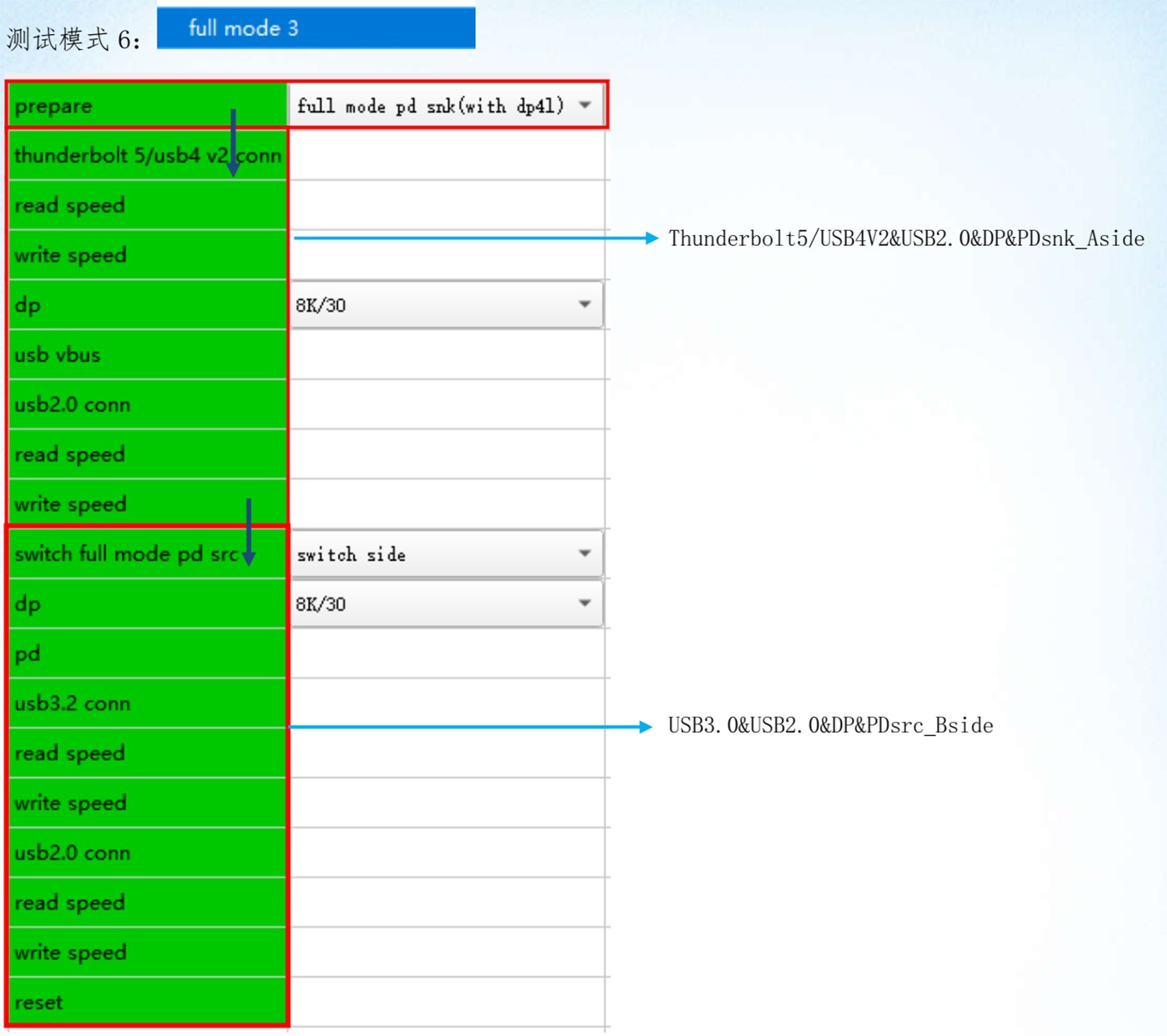Image resolution: width=1167 pixels, height=1036 pixels.
Task: Click the "USB3.0&USB2.0&DP&PDsrc_Bside" annotation text
Action: (830, 726)
